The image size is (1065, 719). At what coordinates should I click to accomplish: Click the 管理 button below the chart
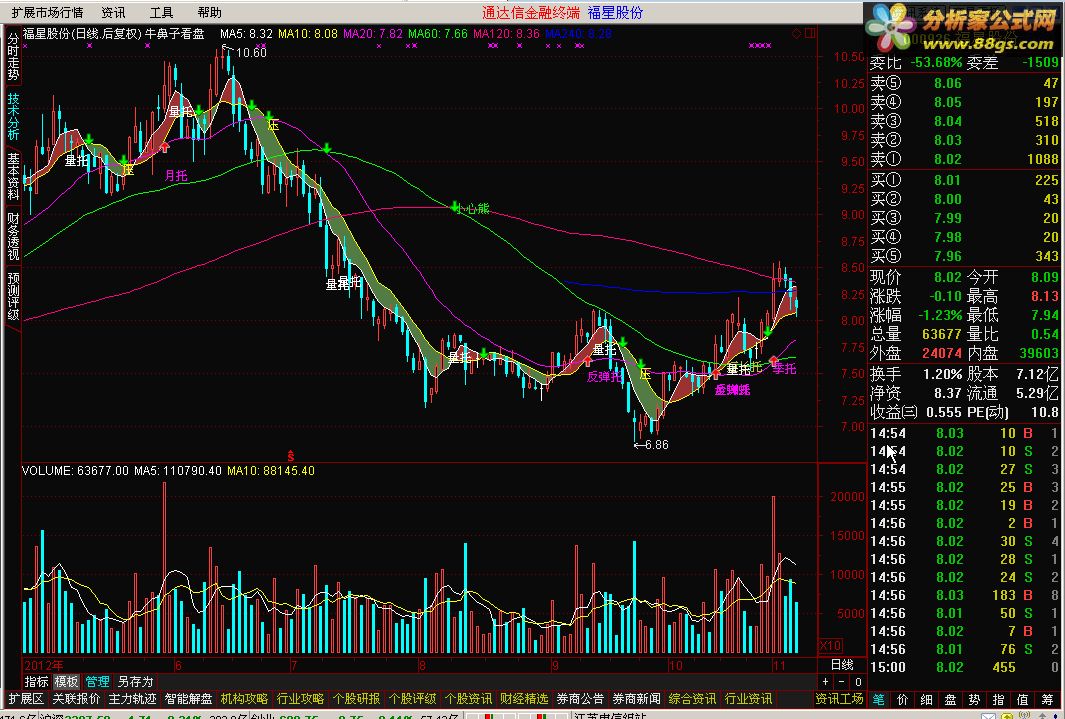[x=97, y=682]
